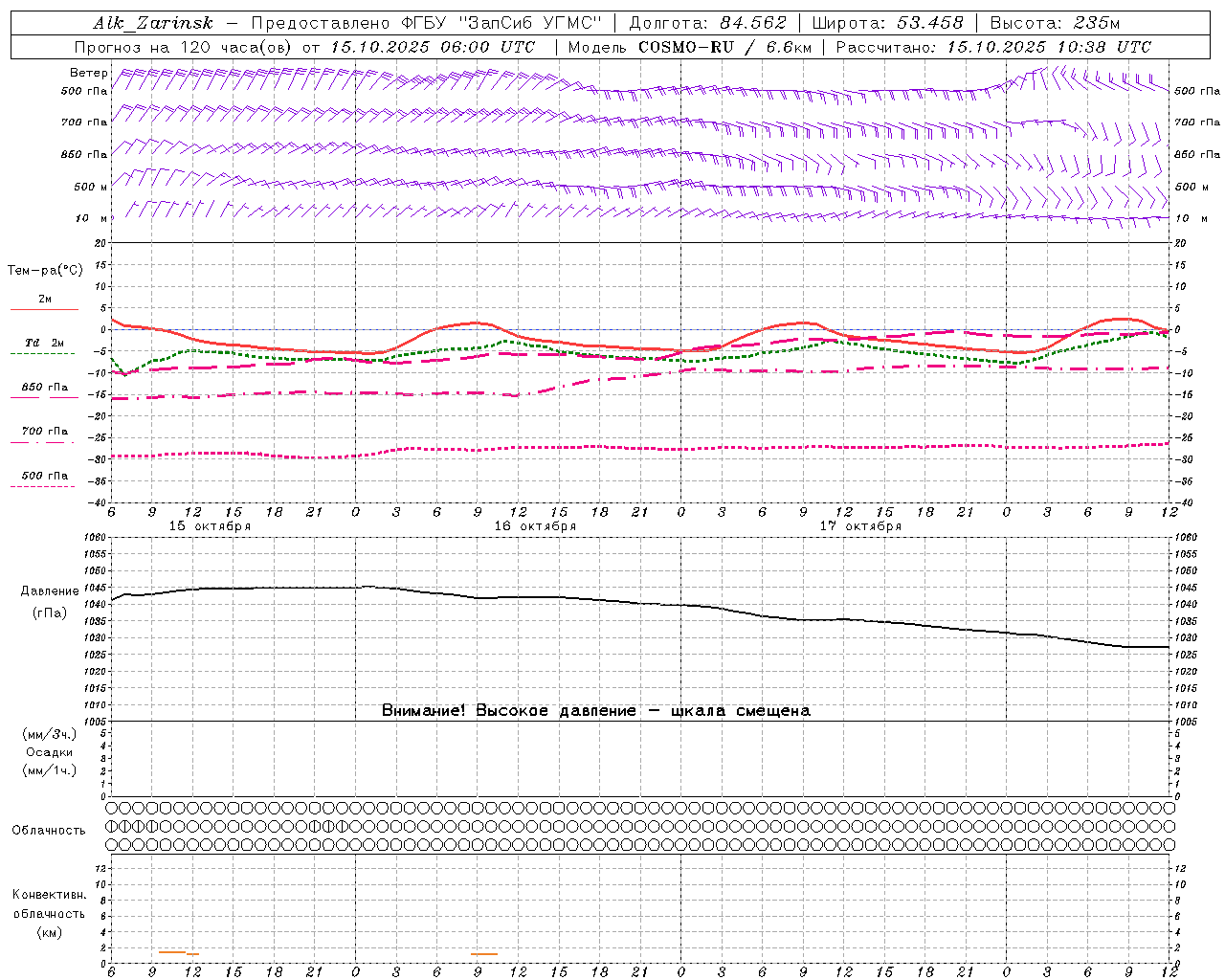Click the Осадки precipitation label
The height and width of the screenshot is (980, 1225).
[50, 752]
